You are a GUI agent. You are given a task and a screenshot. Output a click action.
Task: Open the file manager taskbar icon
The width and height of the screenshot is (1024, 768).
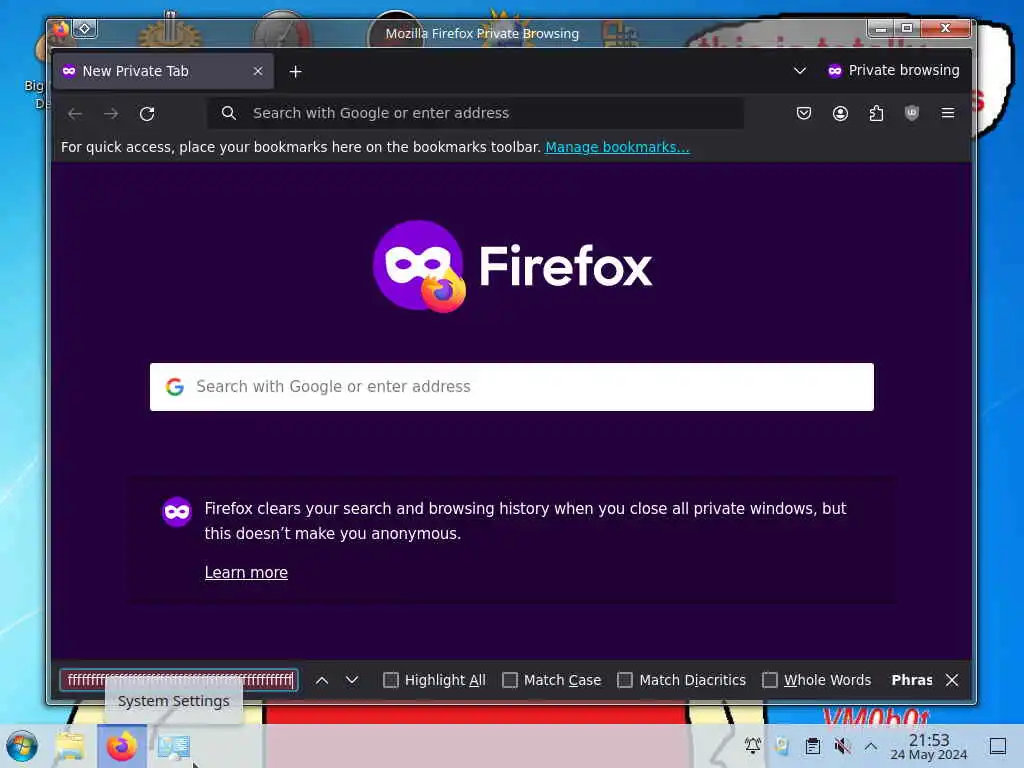70,746
